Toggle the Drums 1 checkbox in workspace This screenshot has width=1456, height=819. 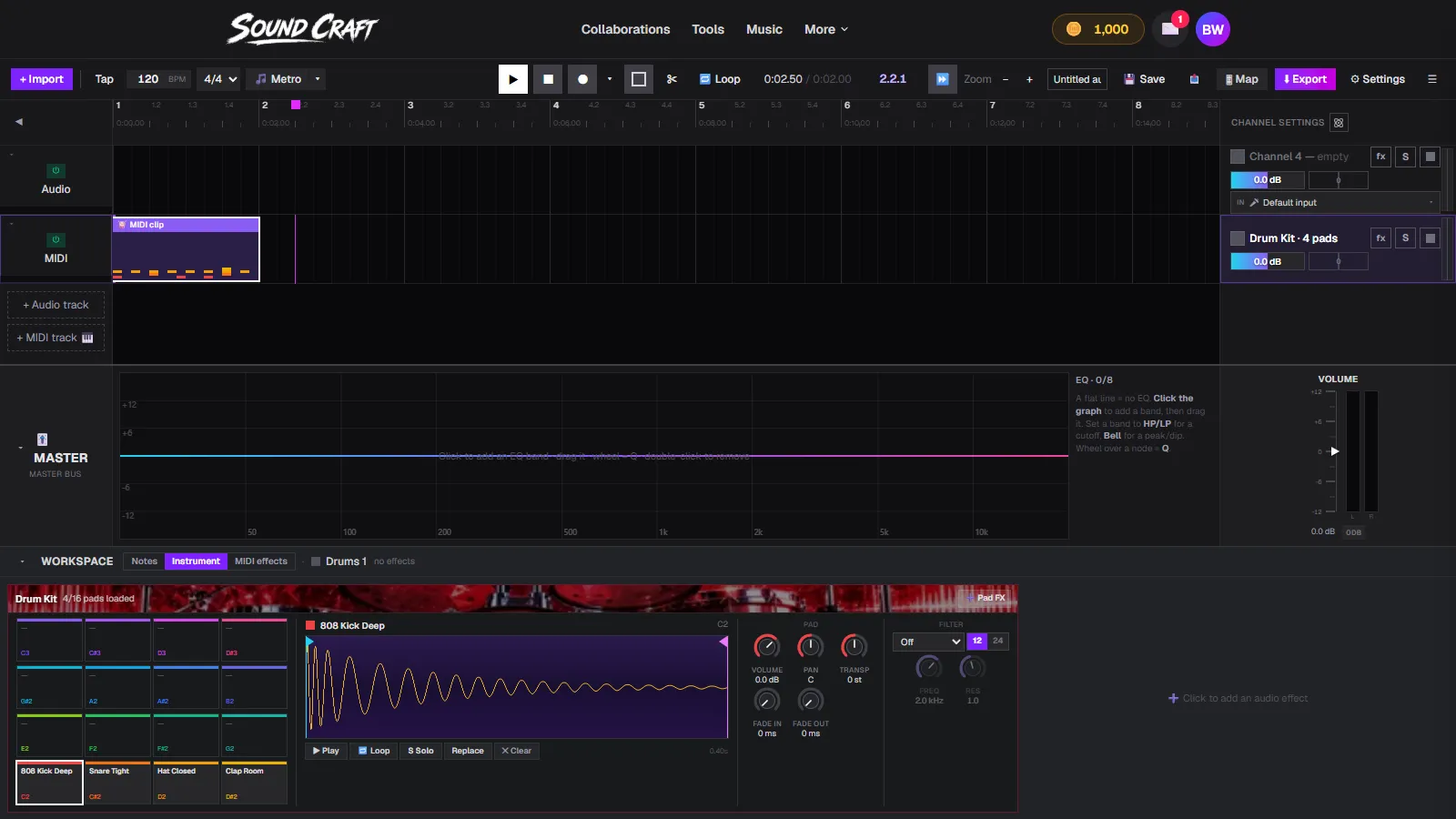(x=316, y=561)
